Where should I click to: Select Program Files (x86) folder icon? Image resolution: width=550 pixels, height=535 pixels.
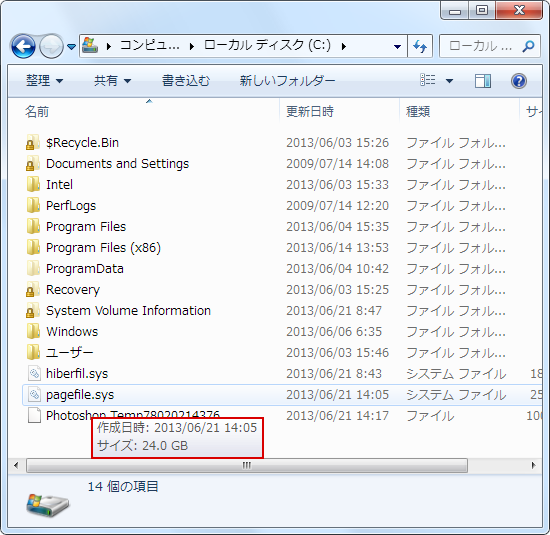(x=33, y=247)
